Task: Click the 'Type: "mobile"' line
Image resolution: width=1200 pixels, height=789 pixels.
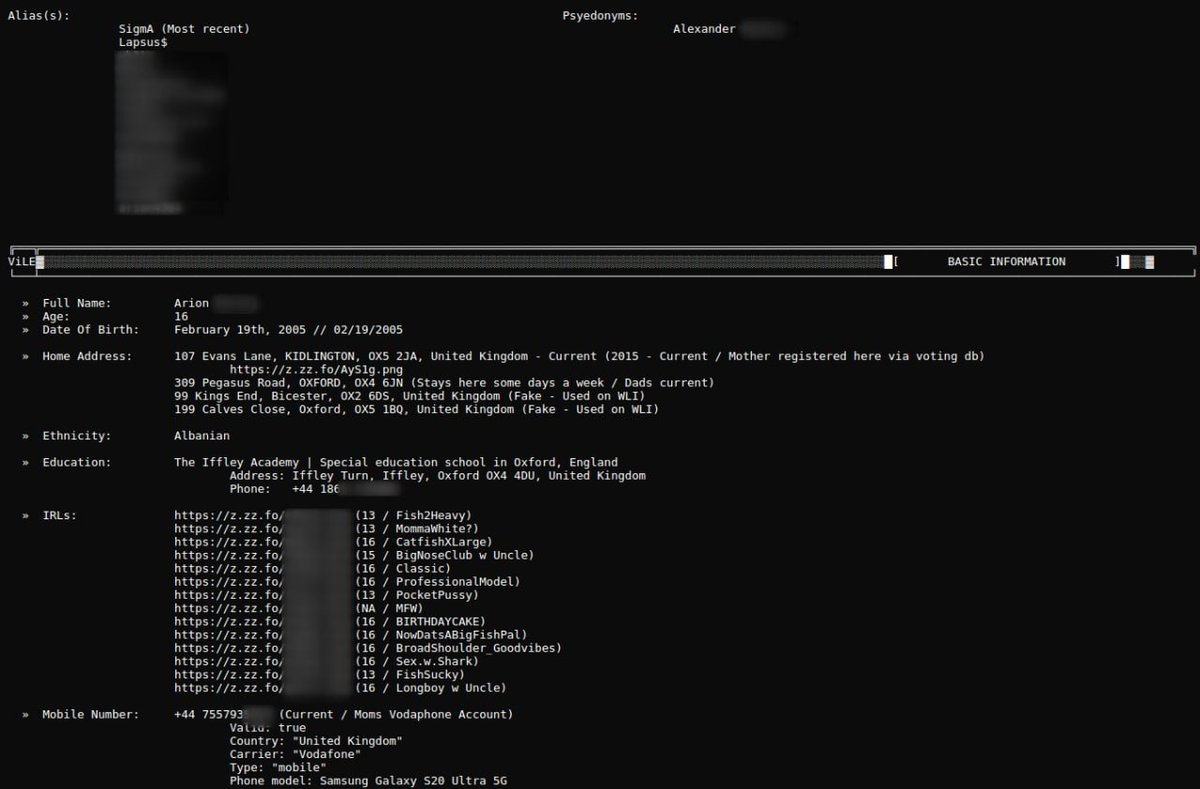Action: click(x=278, y=767)
